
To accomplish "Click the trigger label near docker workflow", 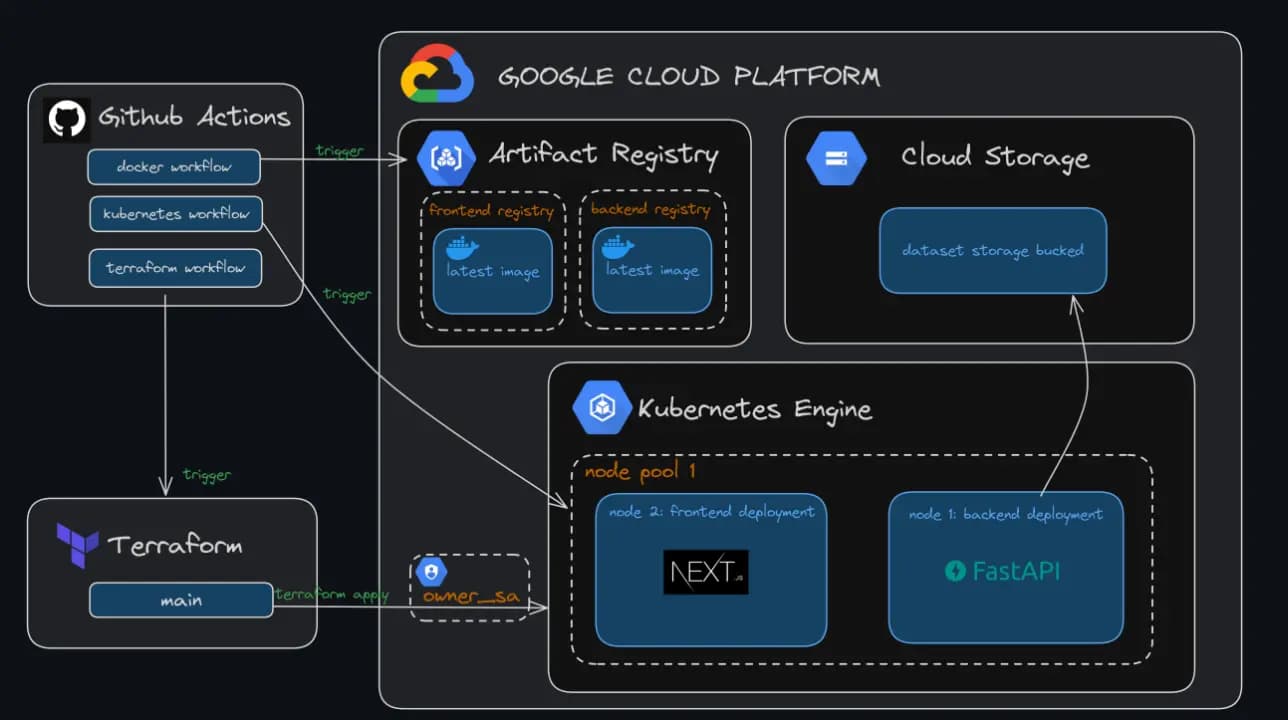I will click(x=340, y=151).
